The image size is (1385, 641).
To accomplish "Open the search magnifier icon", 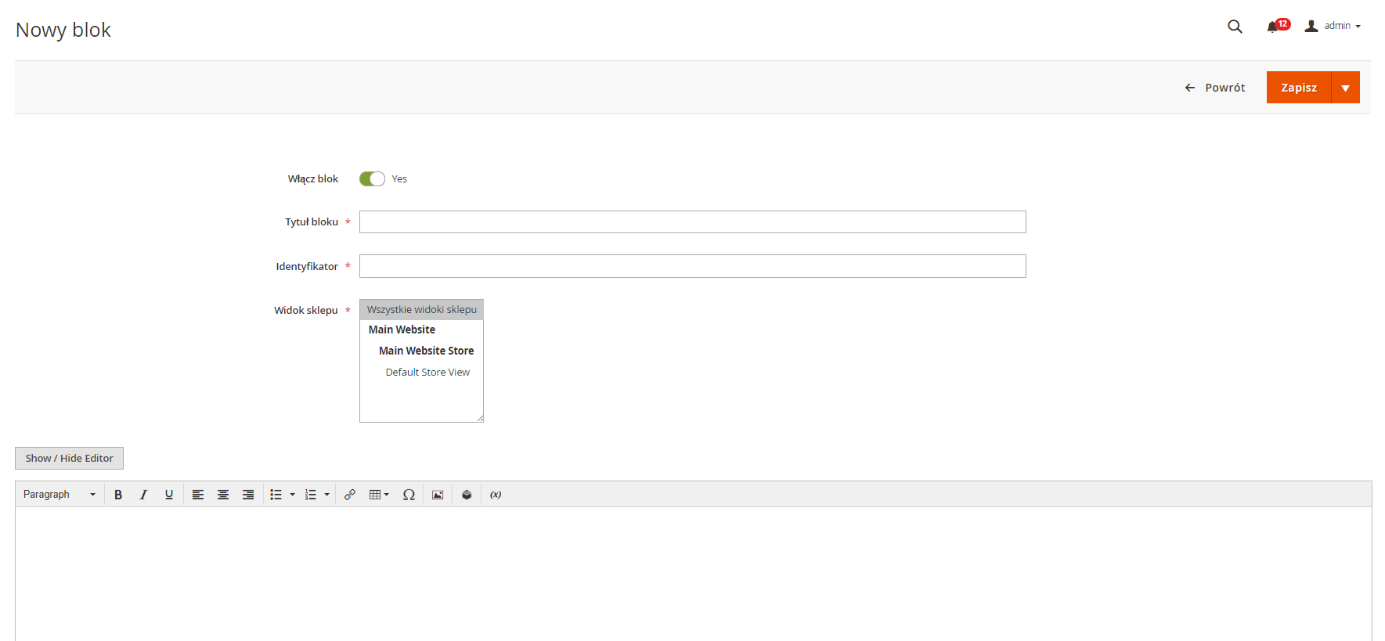I will coord(1235,26).
